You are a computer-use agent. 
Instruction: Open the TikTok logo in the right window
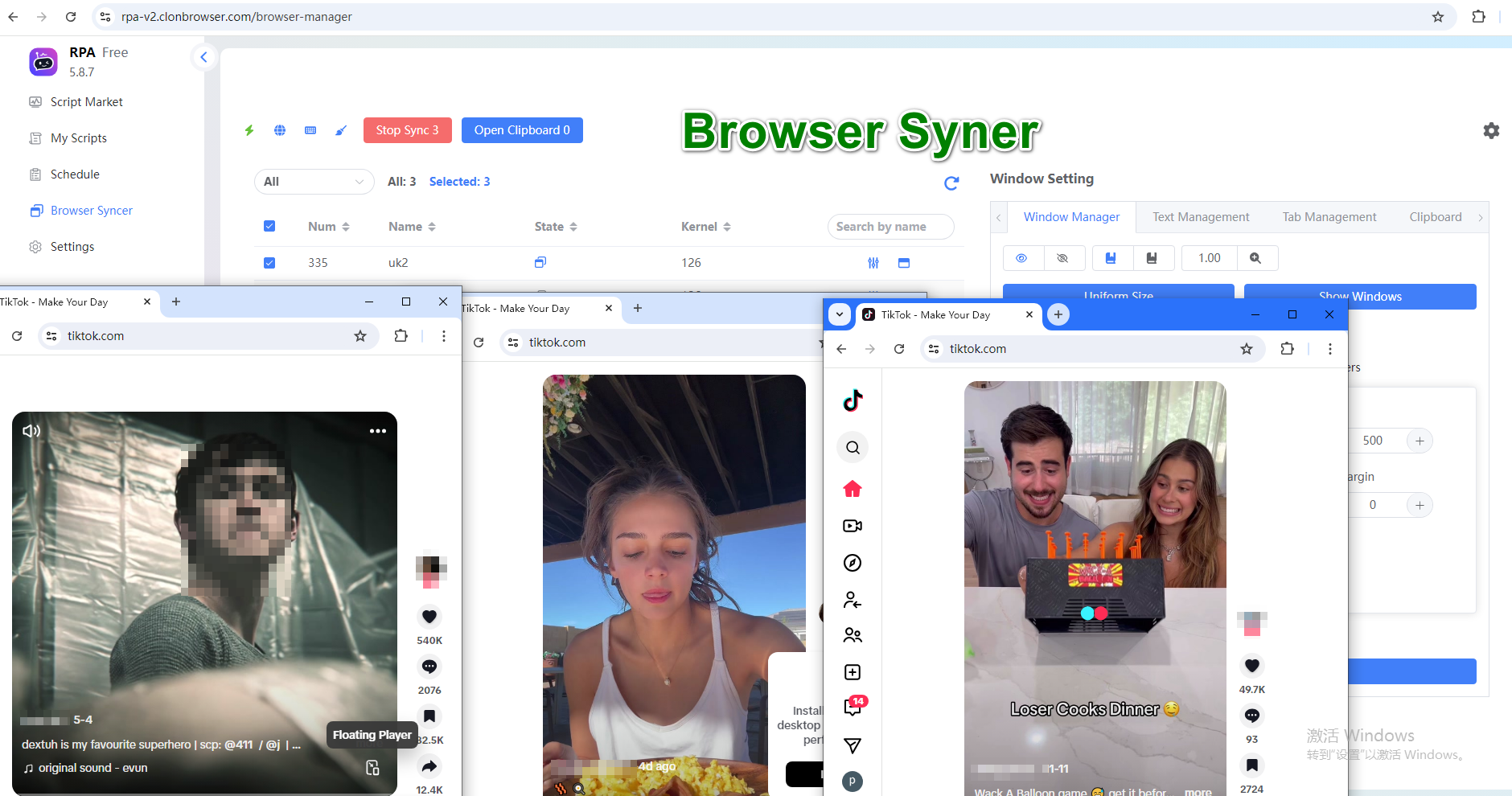pos(853,400)
